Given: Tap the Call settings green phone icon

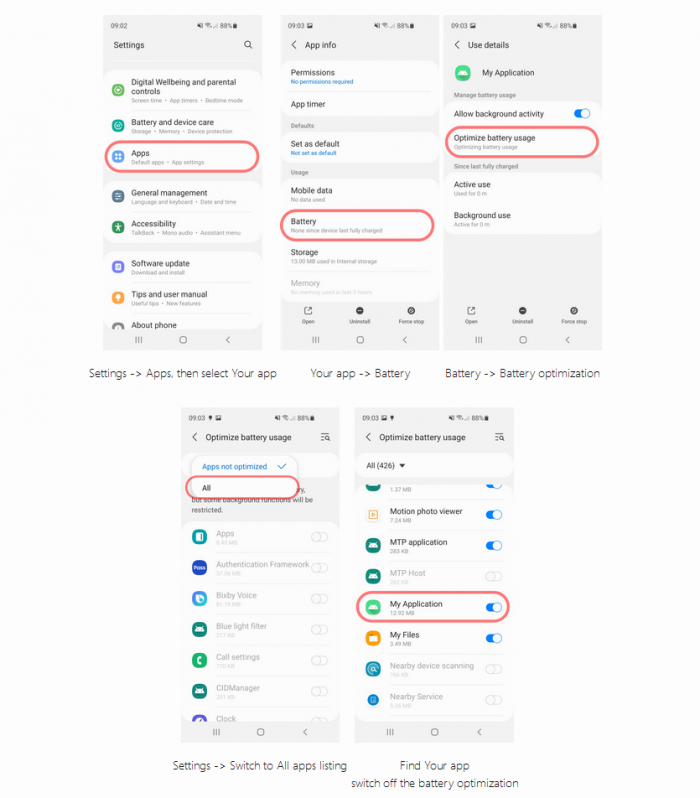Looking at the screenshot, I should coord(200,661).
